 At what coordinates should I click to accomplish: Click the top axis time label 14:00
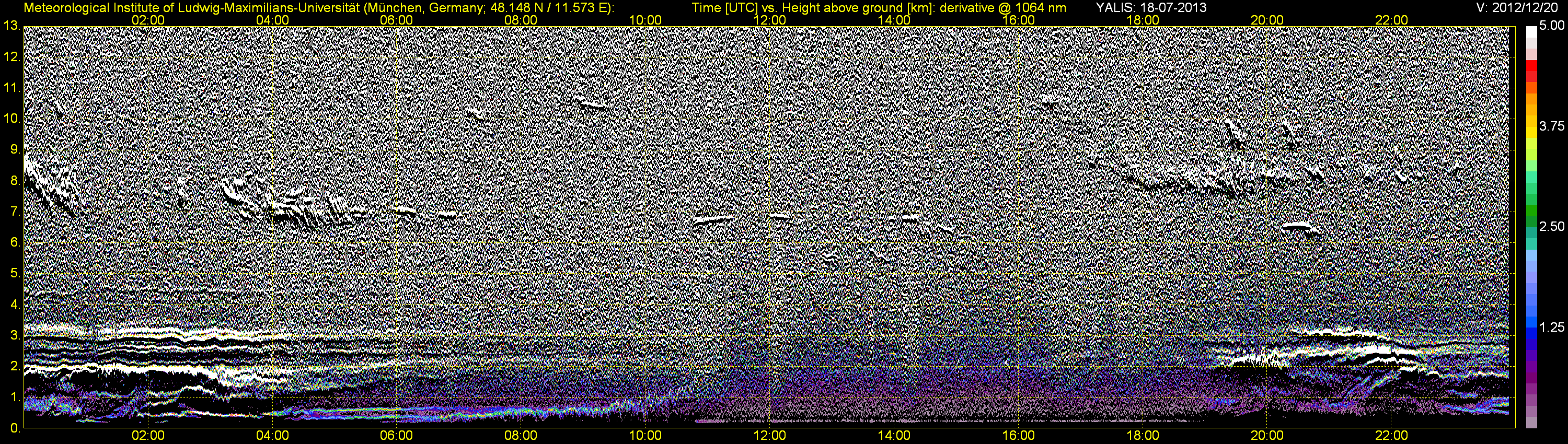[894, 20]
